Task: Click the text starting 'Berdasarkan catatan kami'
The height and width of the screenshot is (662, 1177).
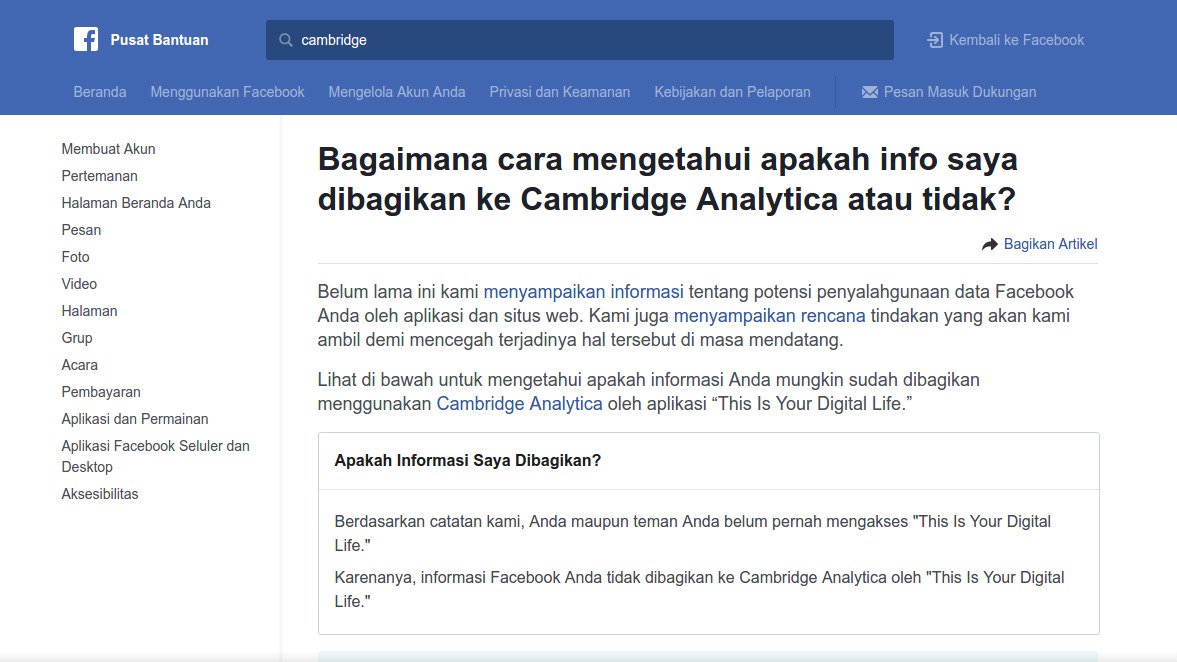Action: coord(692,533)
